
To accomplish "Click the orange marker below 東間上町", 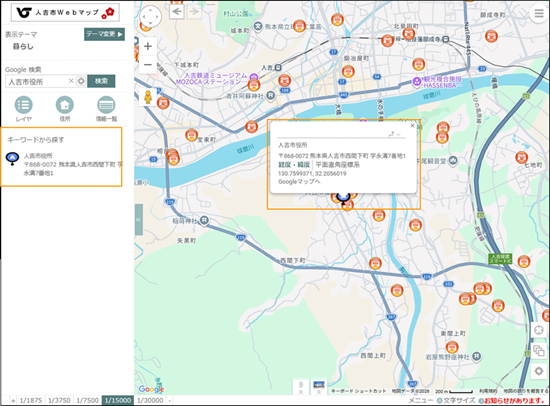I will tap(452, 348).
